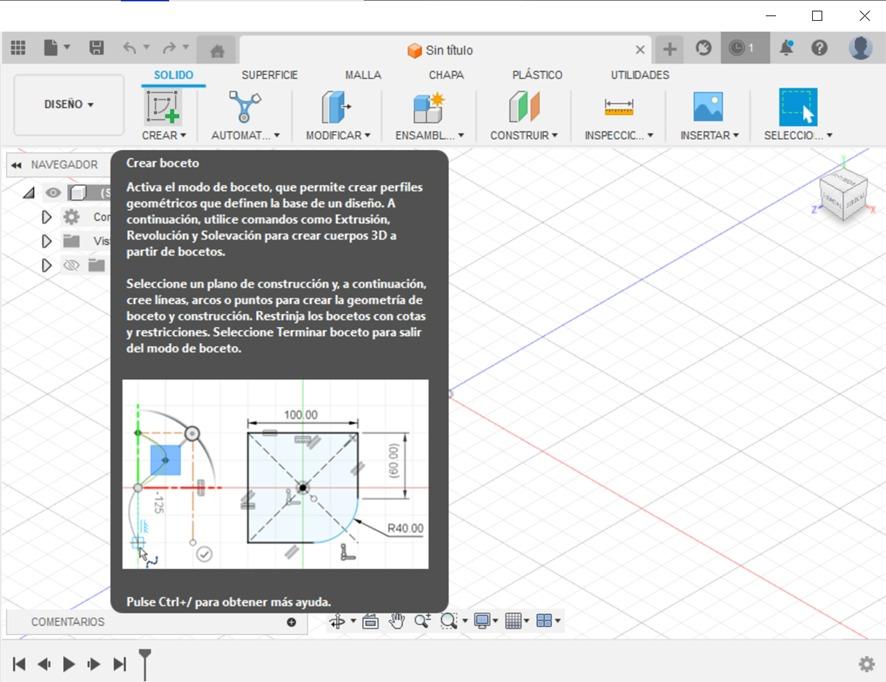
Task: Switch to the UTILIDADES tab
Action: tap(640, 75)
